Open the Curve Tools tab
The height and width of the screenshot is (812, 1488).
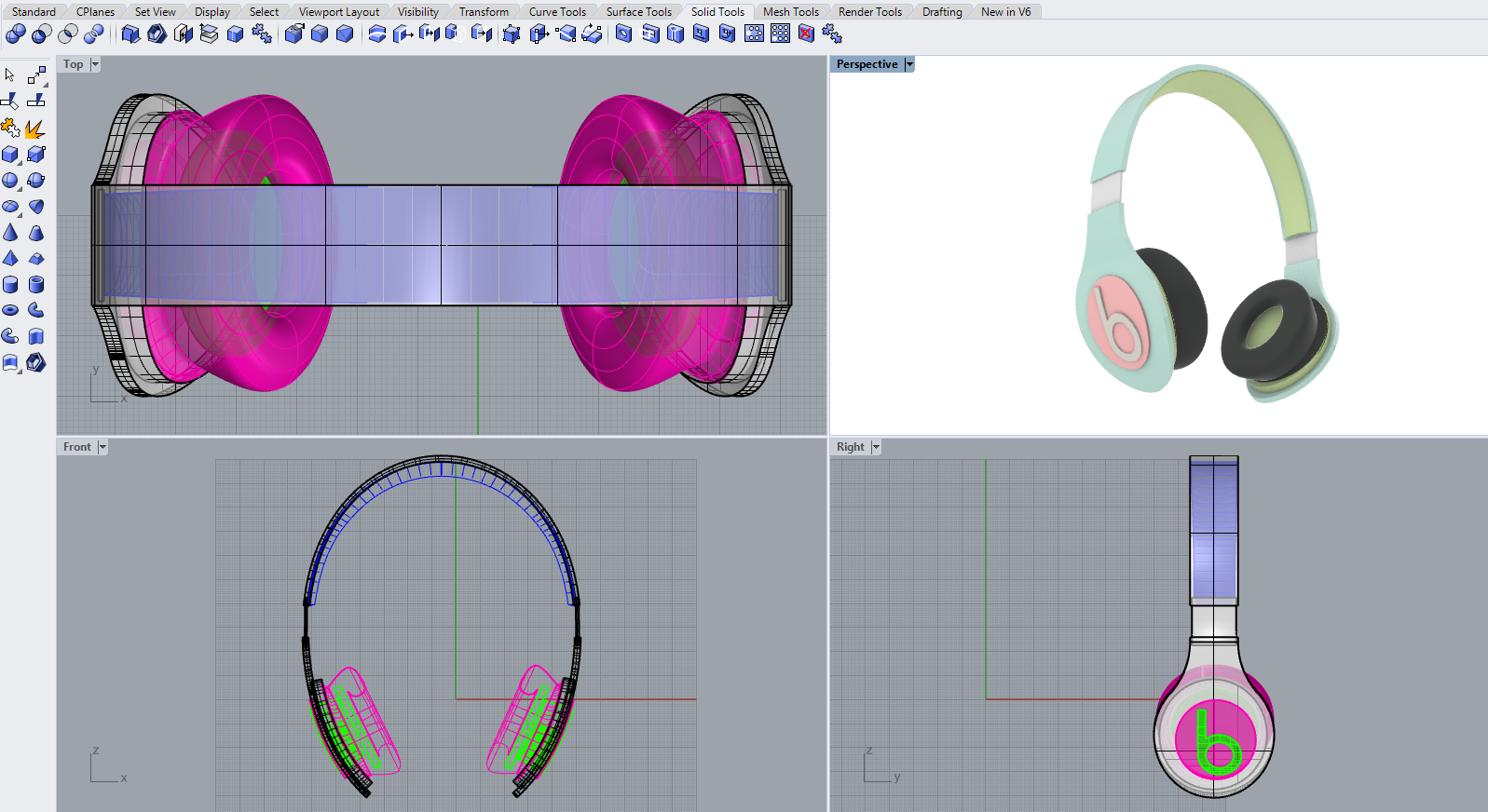[557, 12]
